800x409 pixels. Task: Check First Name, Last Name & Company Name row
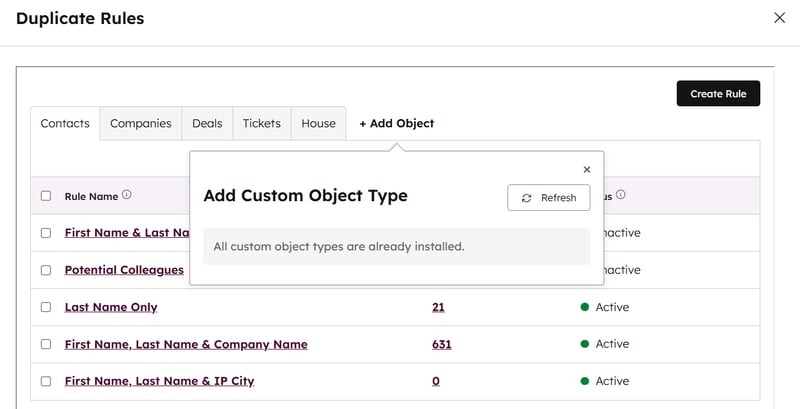pyautogui.click(x=46, y=344)
